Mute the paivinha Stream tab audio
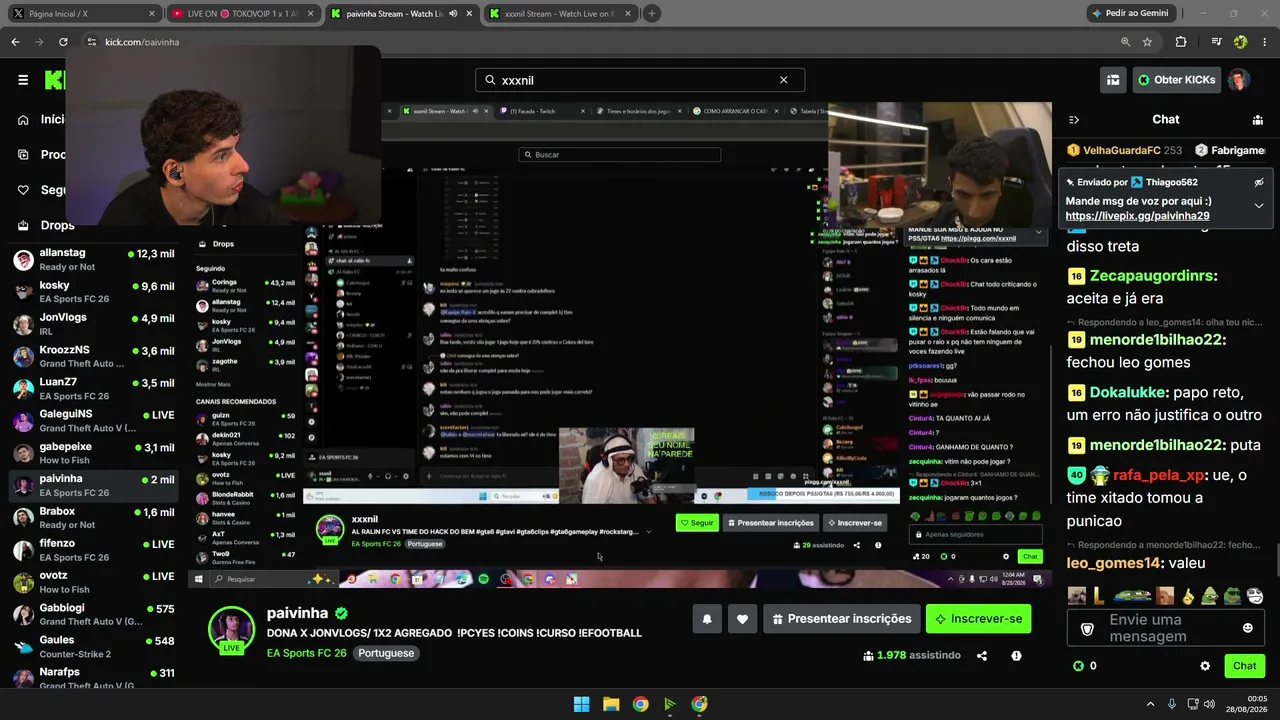 click(x=453, y=14)
